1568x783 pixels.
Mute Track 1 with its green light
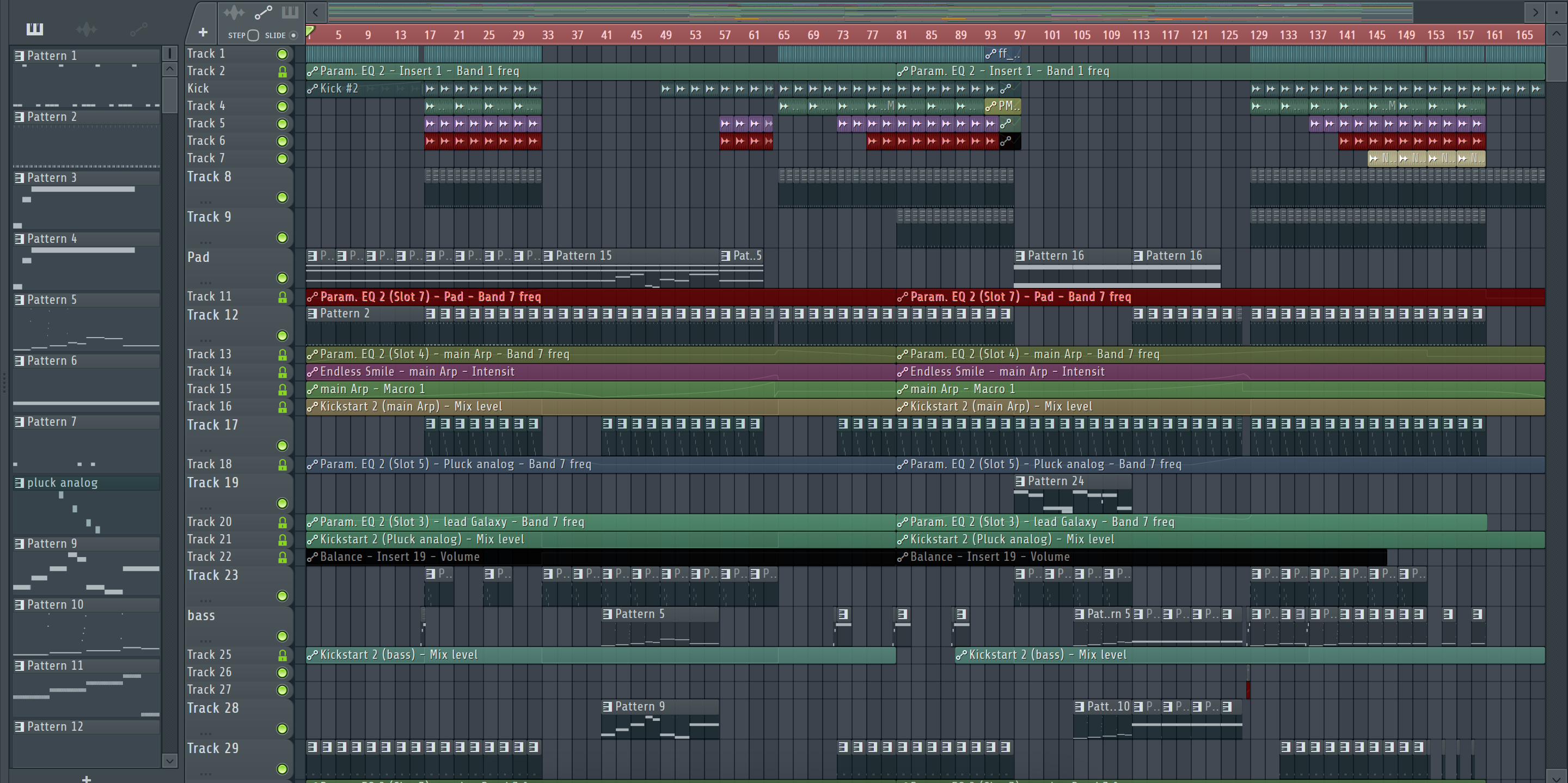tap(282, 54)
